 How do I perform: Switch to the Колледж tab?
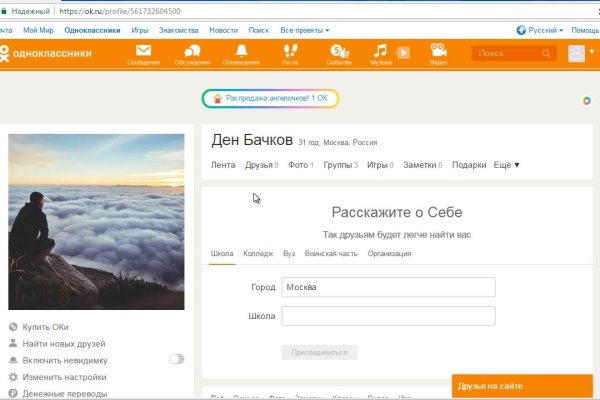pos(258,254)
